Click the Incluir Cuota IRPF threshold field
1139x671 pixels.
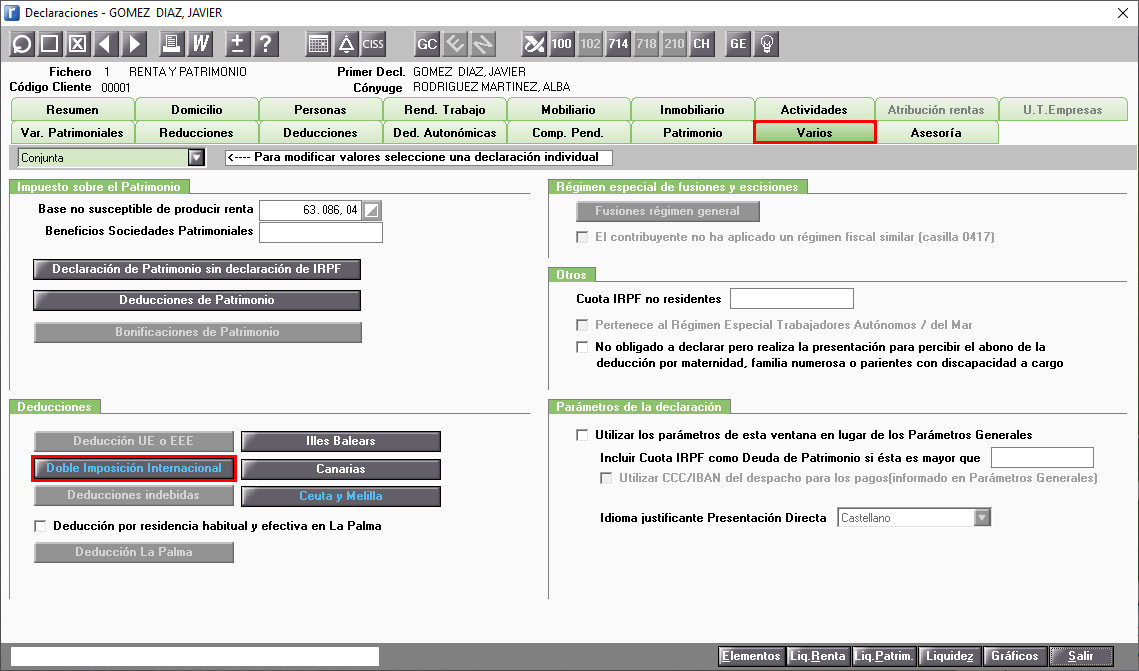point(1042,458)
